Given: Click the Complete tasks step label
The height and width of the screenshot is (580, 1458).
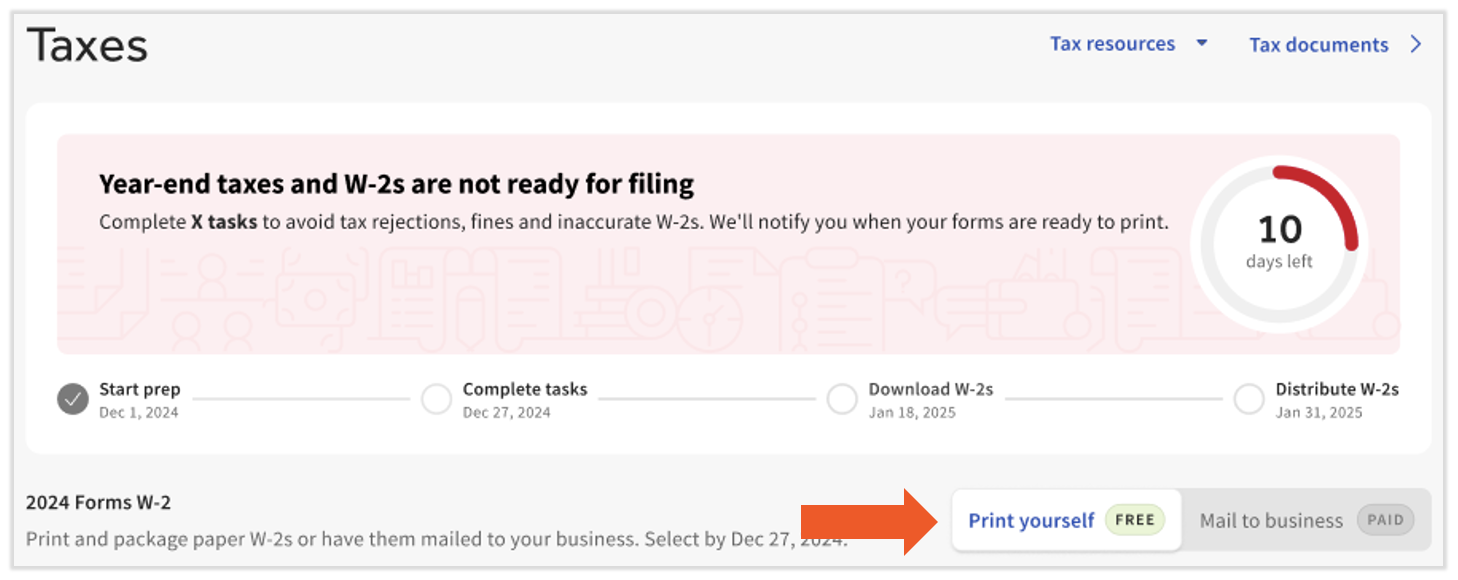Looking at the screenshot, I should 524,390.
